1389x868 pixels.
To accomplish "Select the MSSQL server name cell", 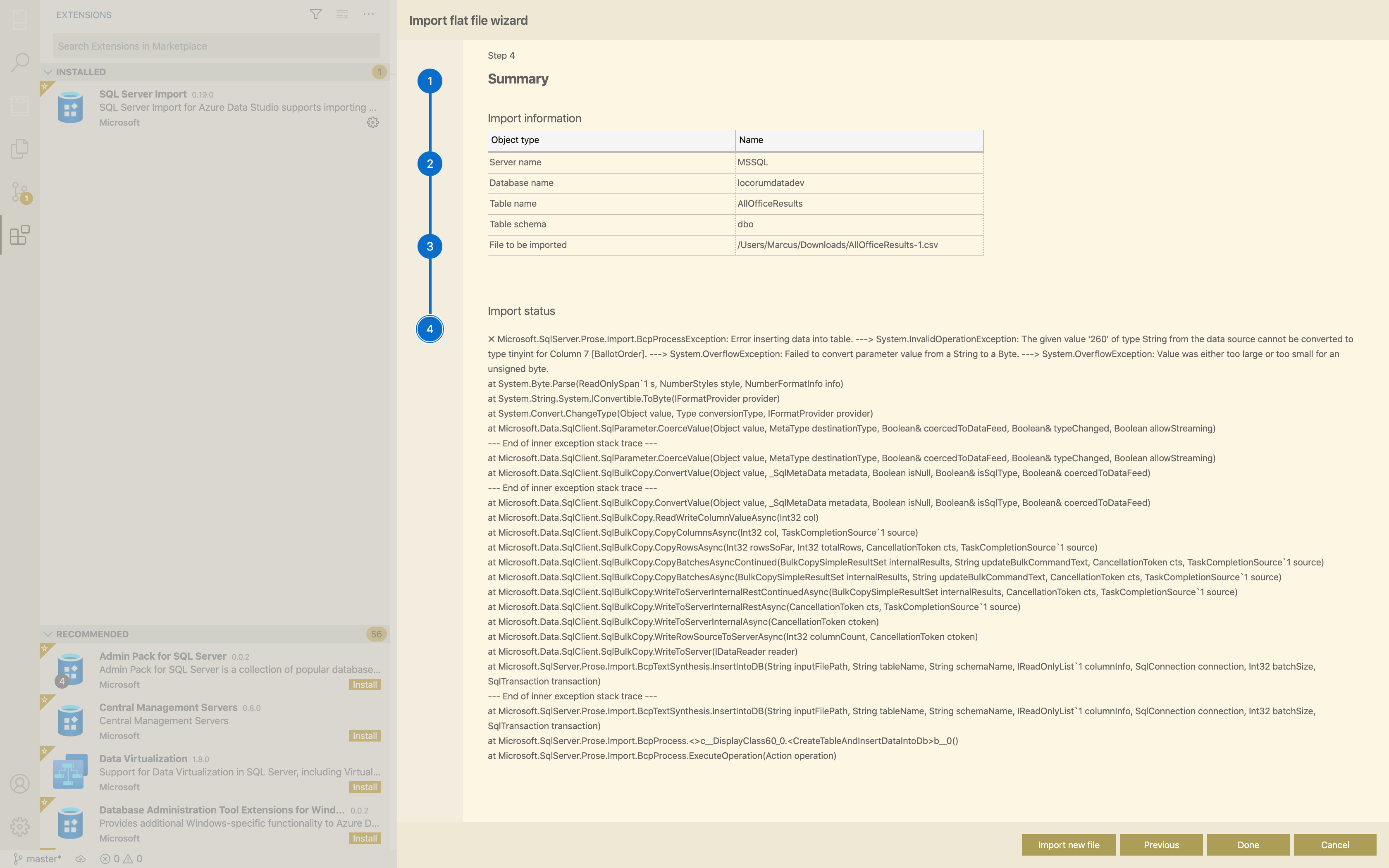I will 859,162.
